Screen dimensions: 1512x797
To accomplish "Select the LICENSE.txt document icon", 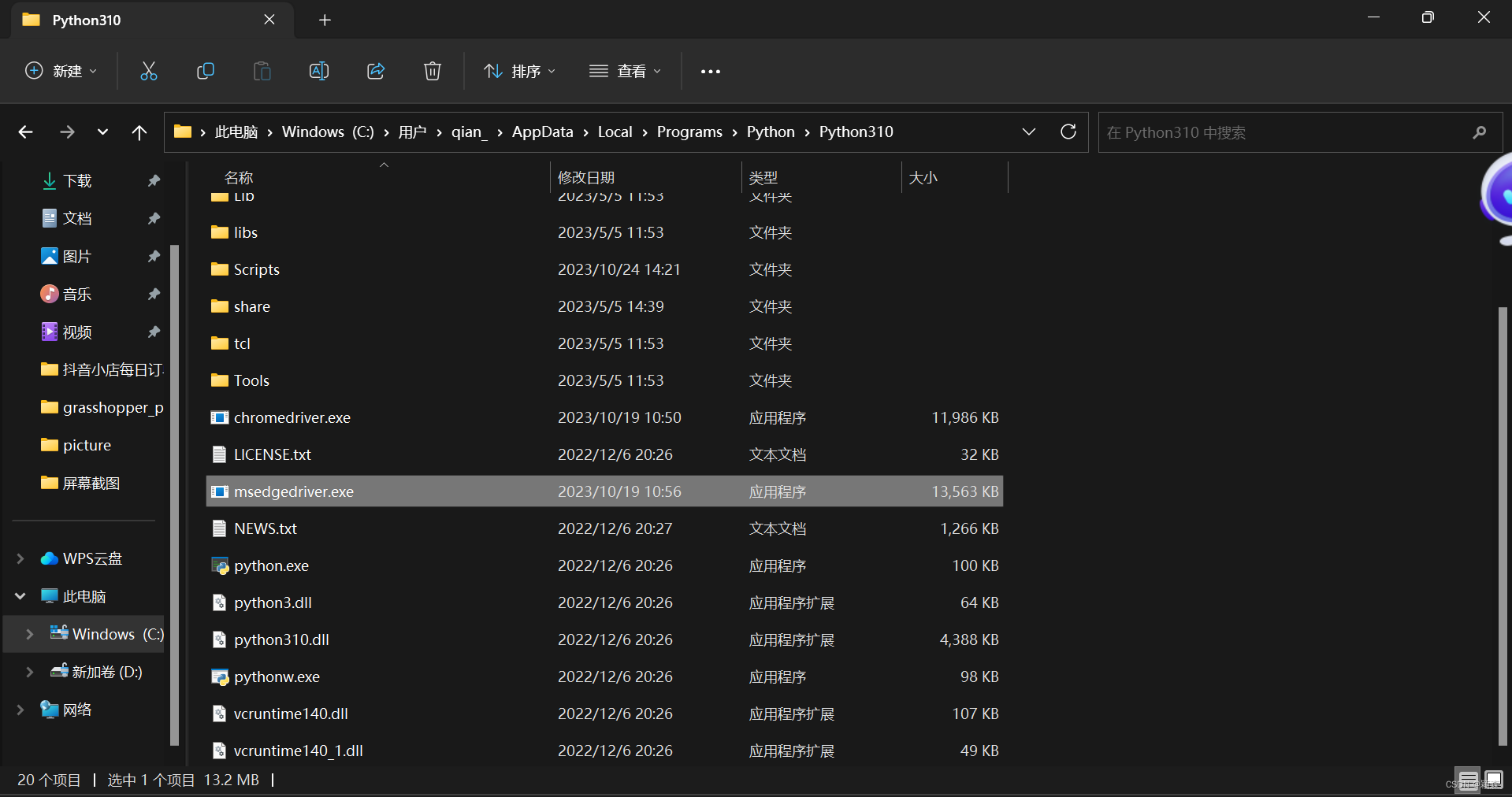I will coord(219,454).
